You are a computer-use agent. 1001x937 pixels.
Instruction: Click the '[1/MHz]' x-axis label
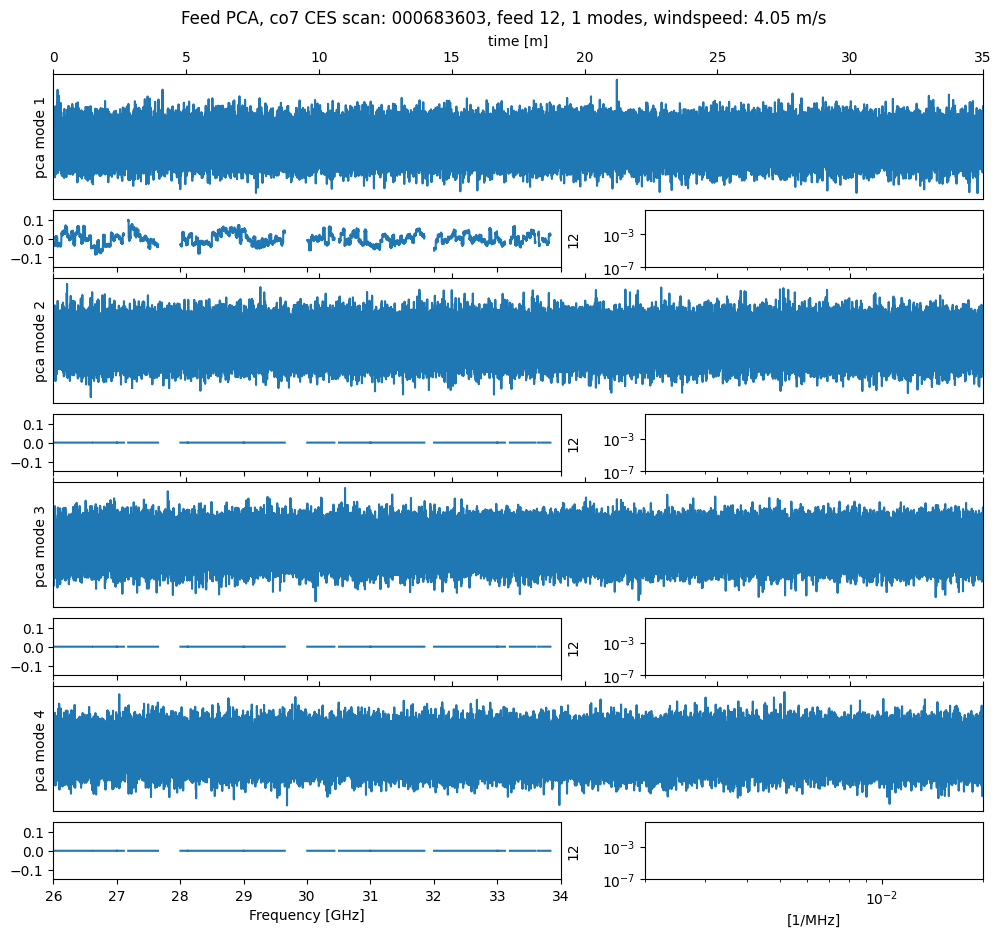(813, 919)
